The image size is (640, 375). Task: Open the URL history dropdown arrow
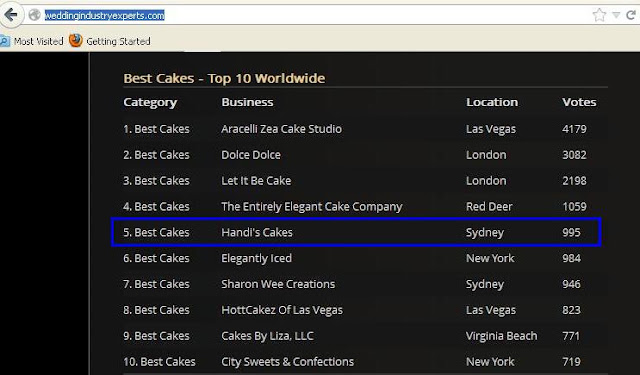tap(616, 16)
